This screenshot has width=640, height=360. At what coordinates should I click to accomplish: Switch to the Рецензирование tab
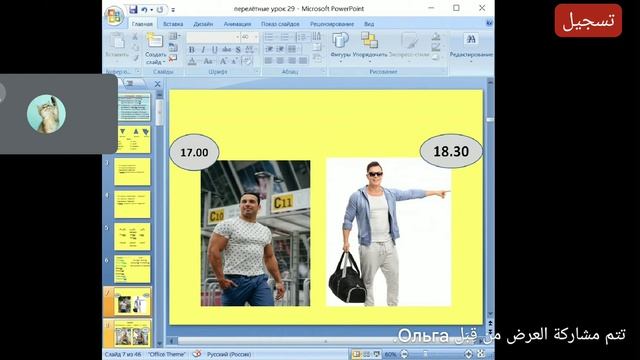tap(332, 24)
